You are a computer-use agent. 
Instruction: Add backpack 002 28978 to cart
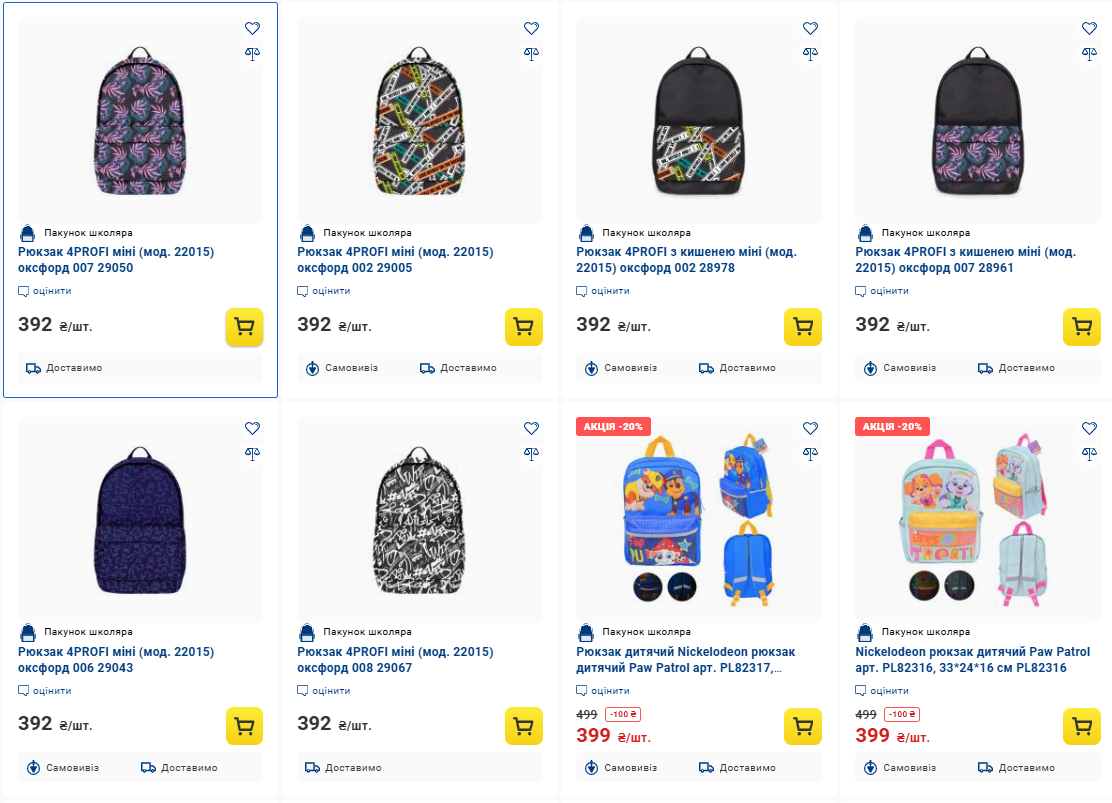click(802, 327)
